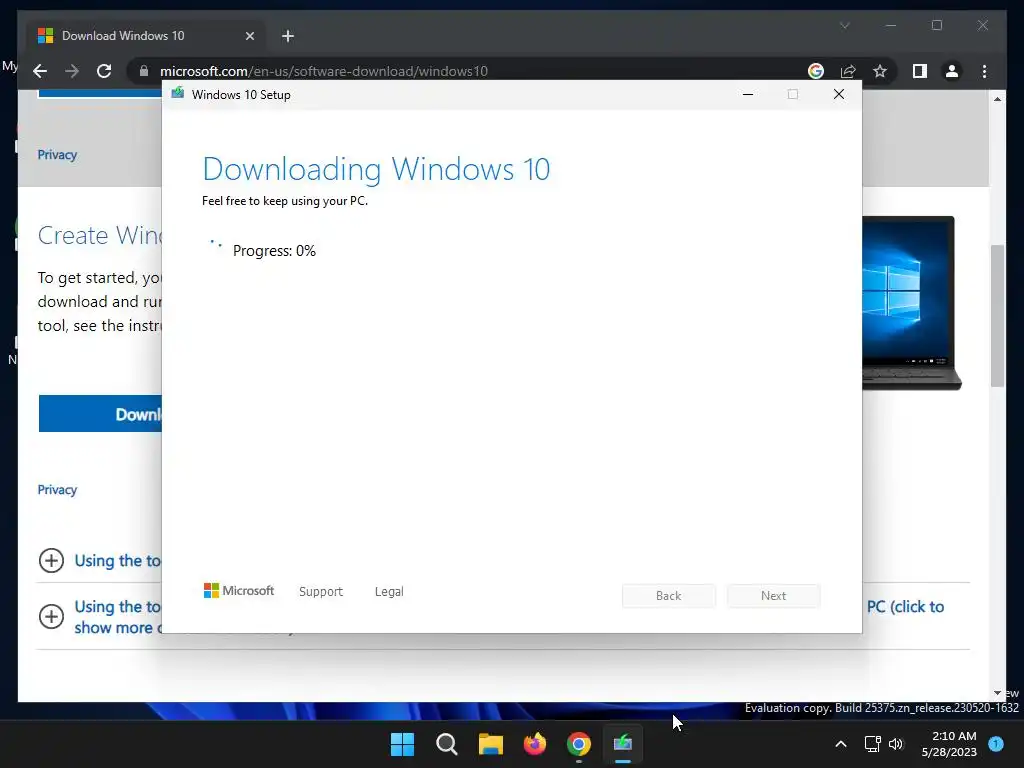Select 'Progress: 0%' text
Viewport: 1024px width, 768px height.
pos(274,251)
